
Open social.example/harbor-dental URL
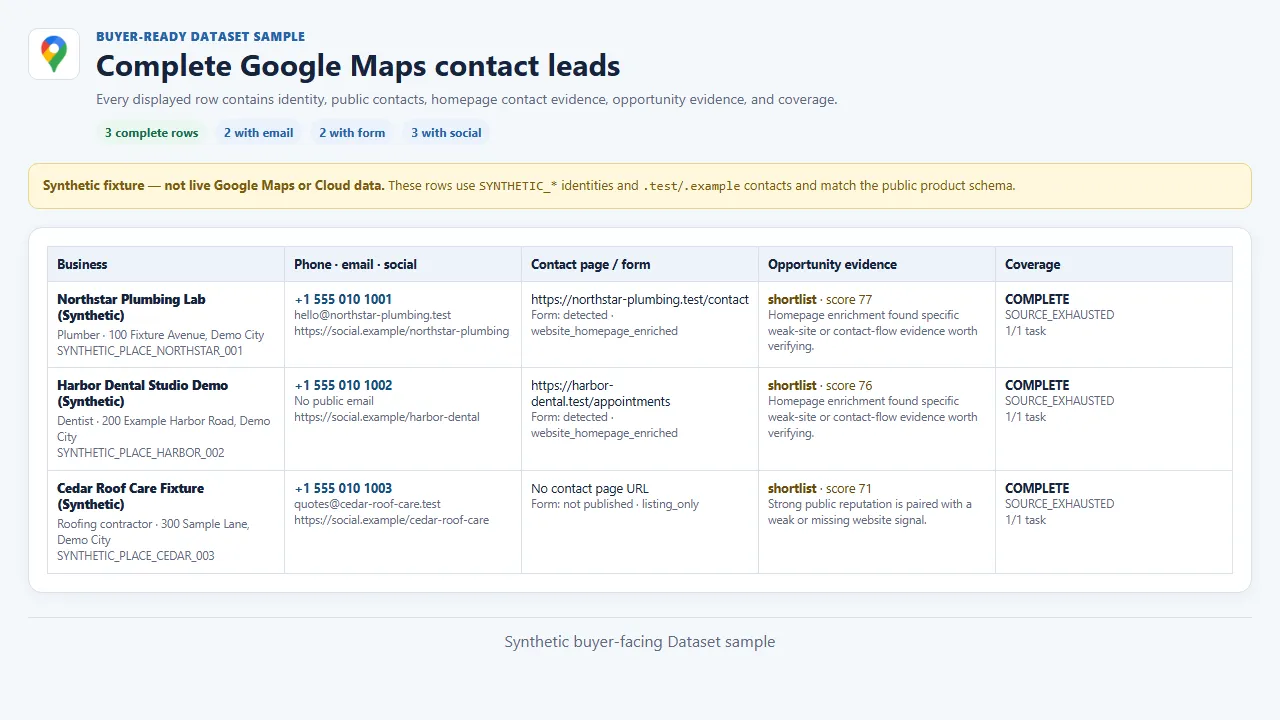[x=387, y=417]
